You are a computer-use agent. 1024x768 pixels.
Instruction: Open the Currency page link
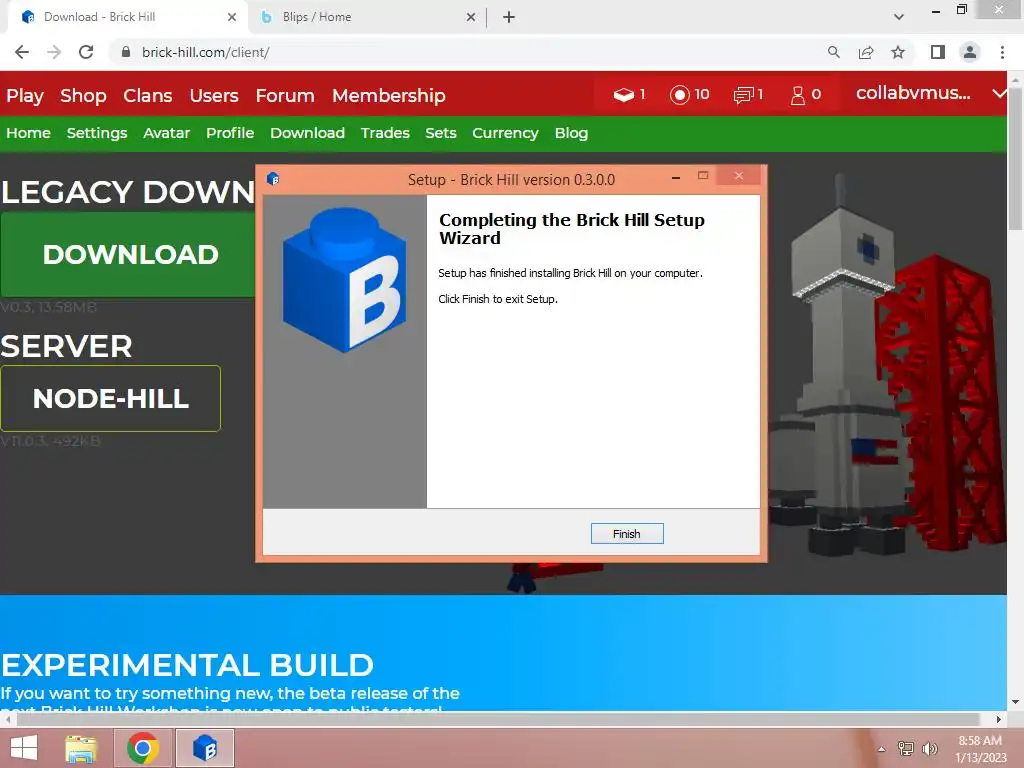coord(505,133)
